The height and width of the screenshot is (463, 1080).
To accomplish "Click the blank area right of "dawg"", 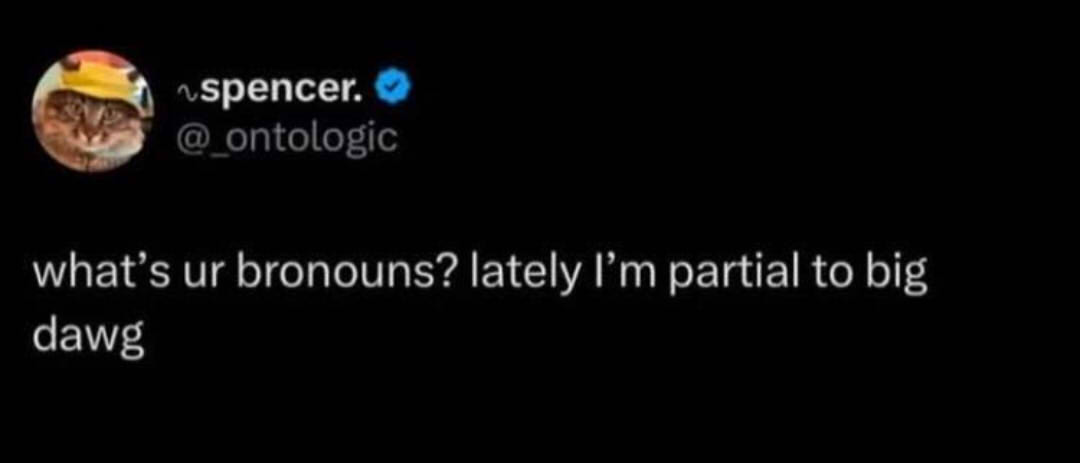I will click(x=500, y=336).
